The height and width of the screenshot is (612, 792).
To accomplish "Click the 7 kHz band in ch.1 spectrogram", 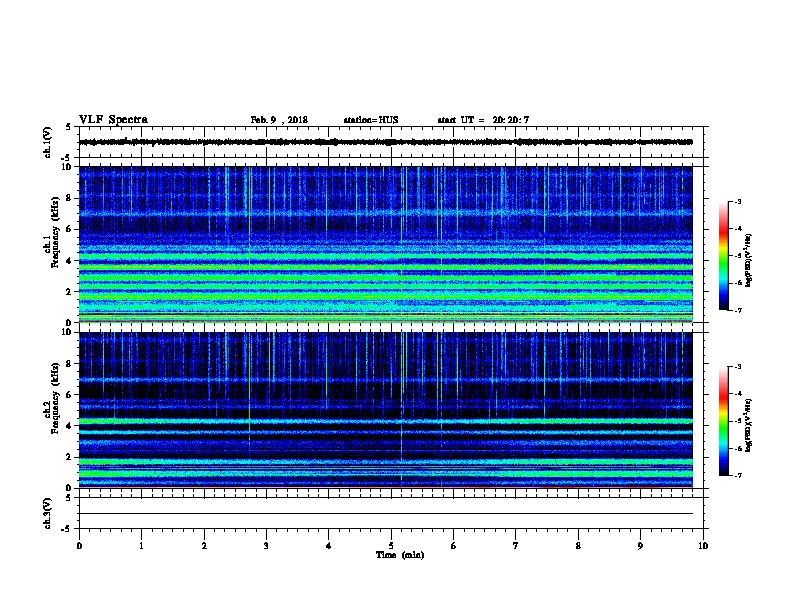I will (386, 214).
